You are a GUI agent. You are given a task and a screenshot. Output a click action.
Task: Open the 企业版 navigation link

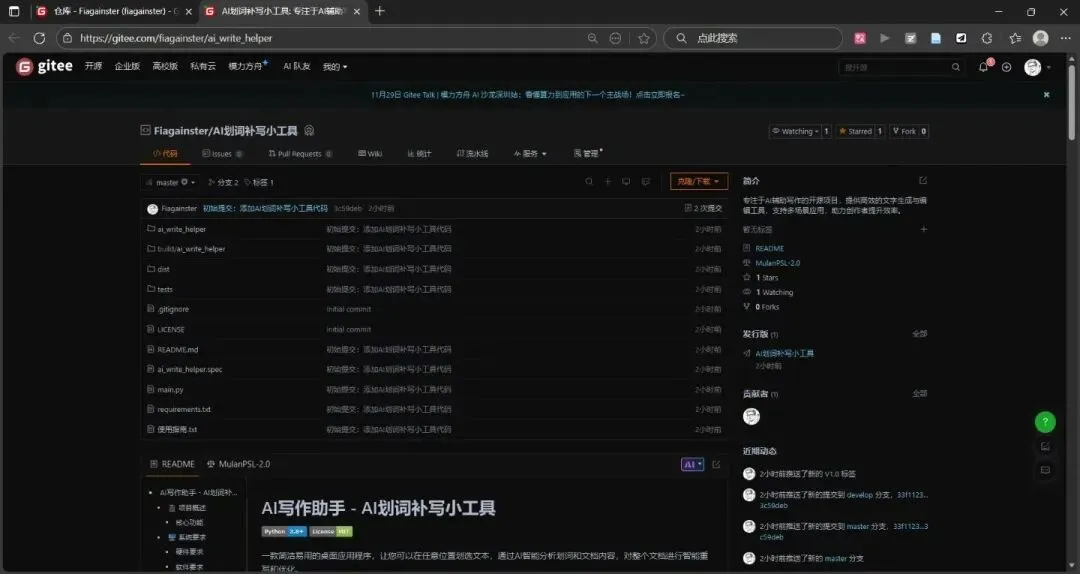pyautogui.click(x=127, y=66)
